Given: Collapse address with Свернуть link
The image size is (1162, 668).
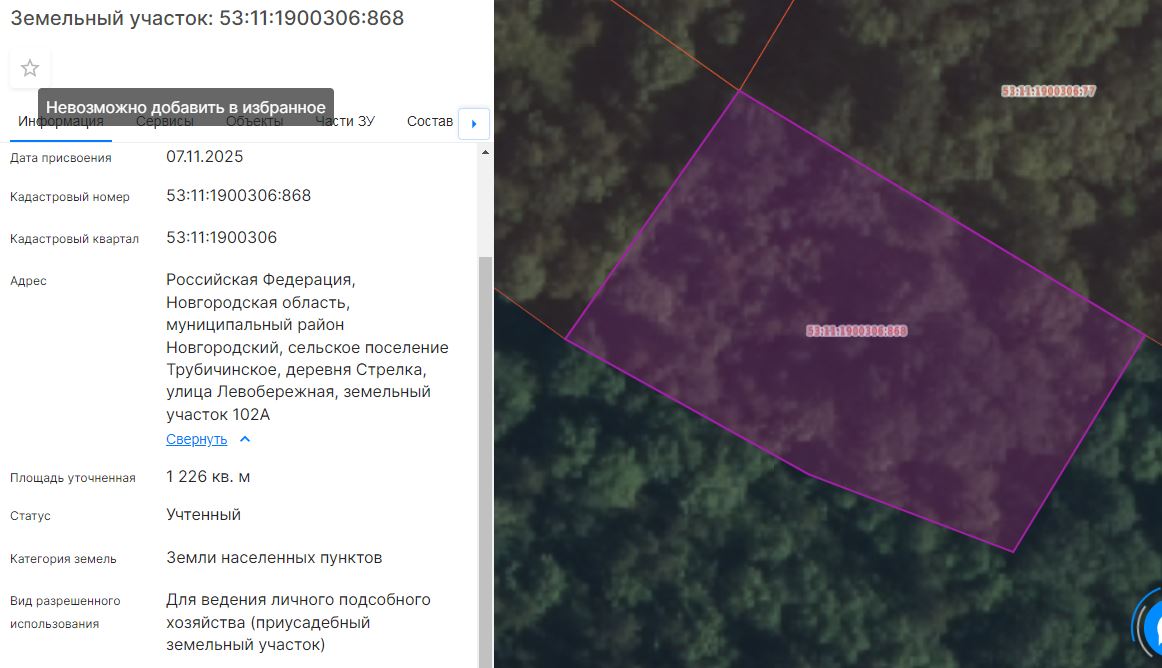Looking at the screenshot, I should [x=196, y=439].
